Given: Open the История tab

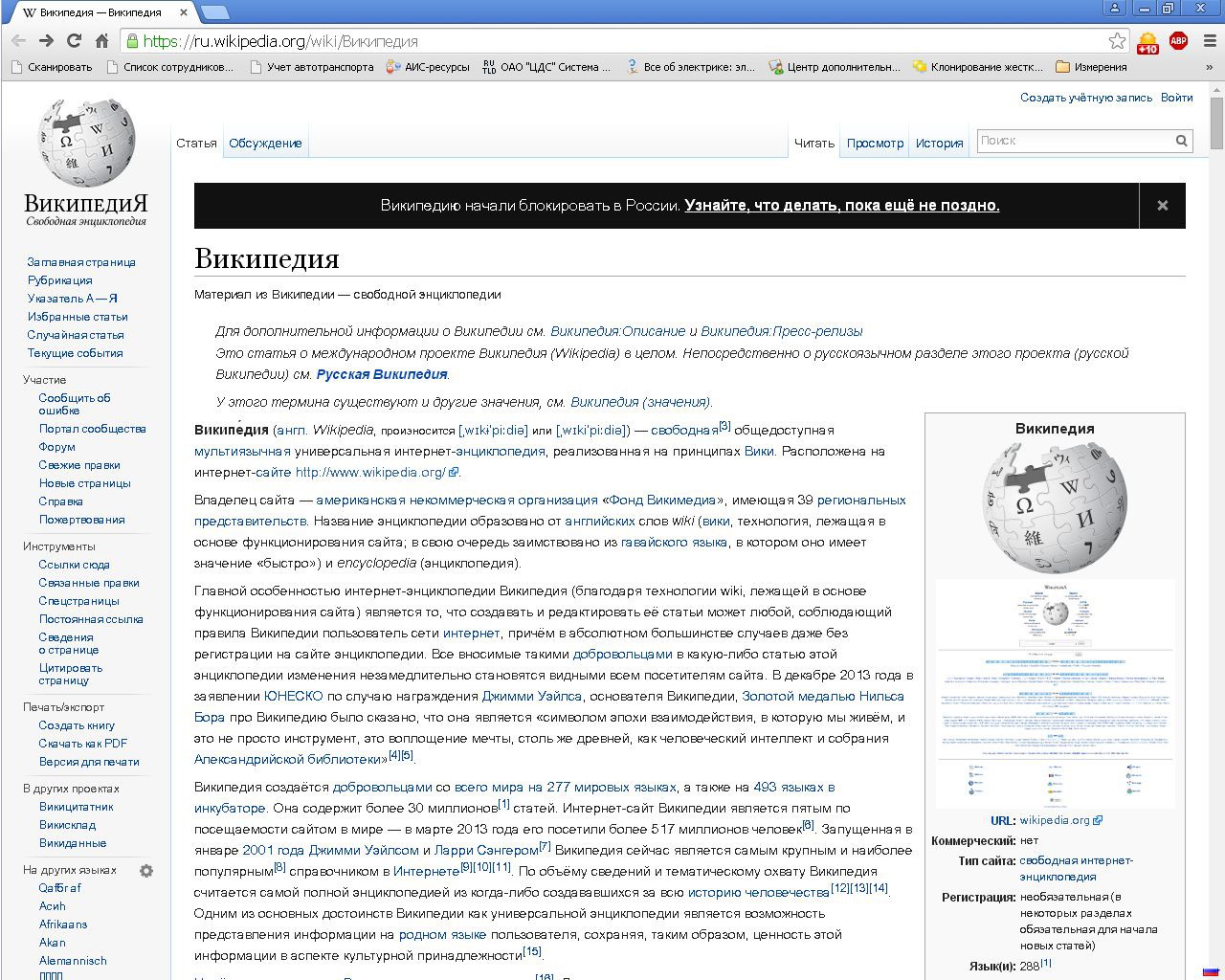Looking at the screenshot, I should (x=939, y=143).
